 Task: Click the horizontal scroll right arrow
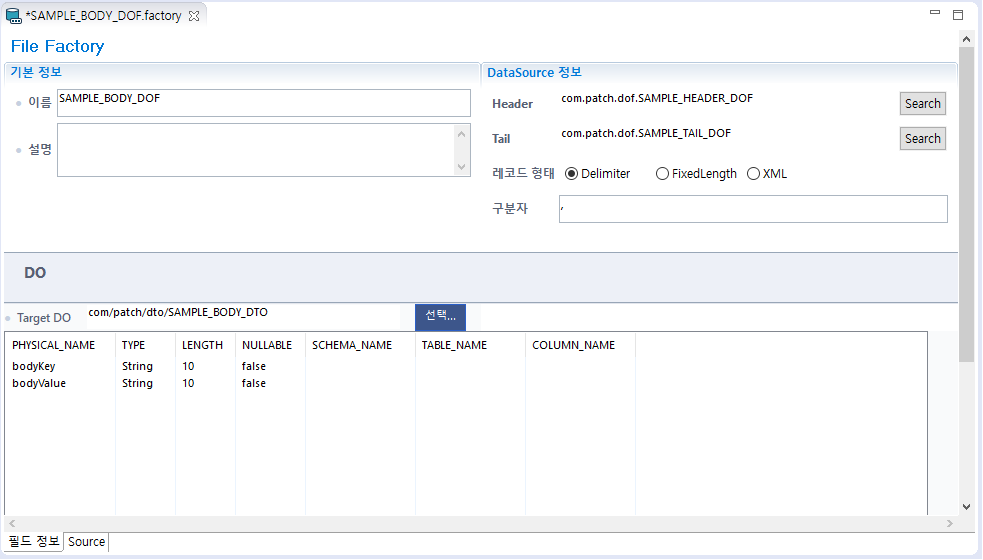[x=950, y=523]
